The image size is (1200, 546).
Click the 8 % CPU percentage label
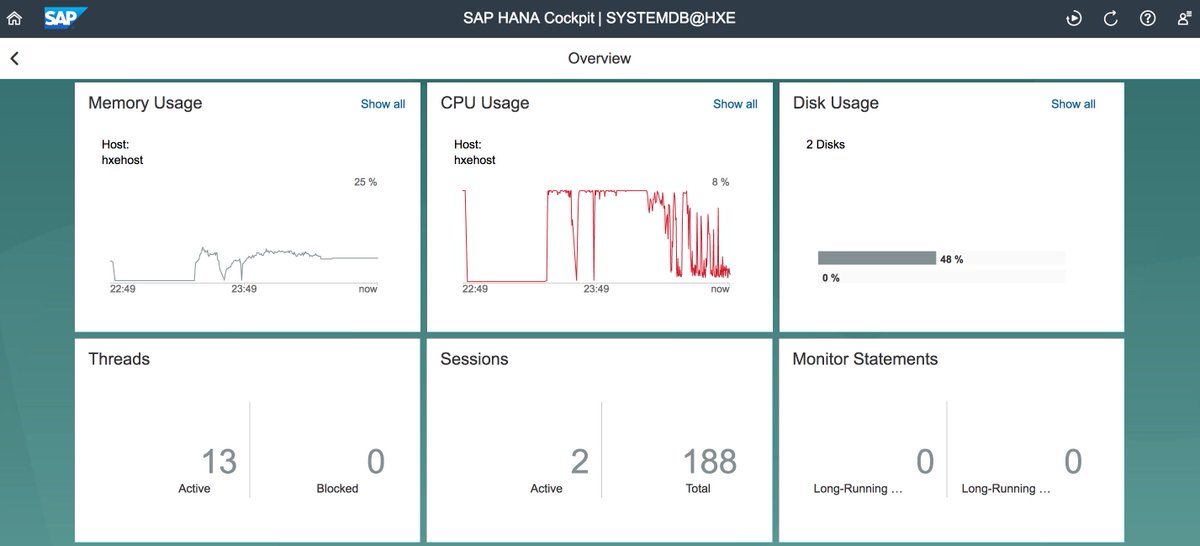click(720, 182)
